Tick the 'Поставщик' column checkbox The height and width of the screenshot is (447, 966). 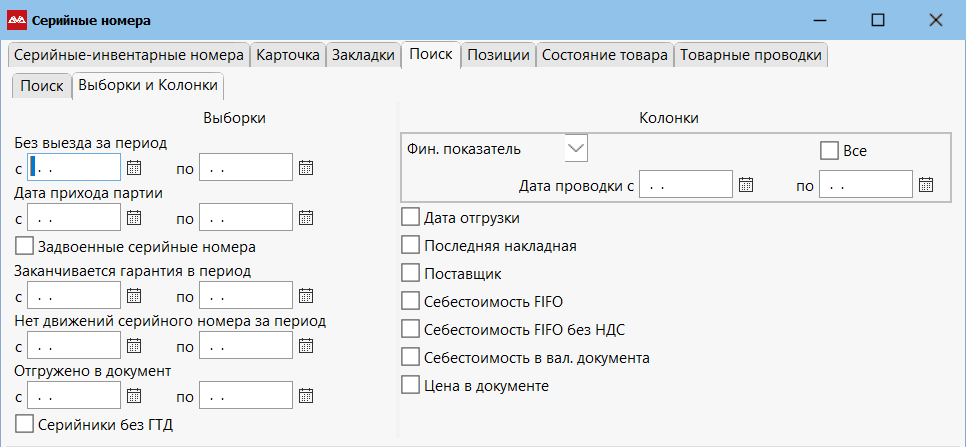coord(410,272)
